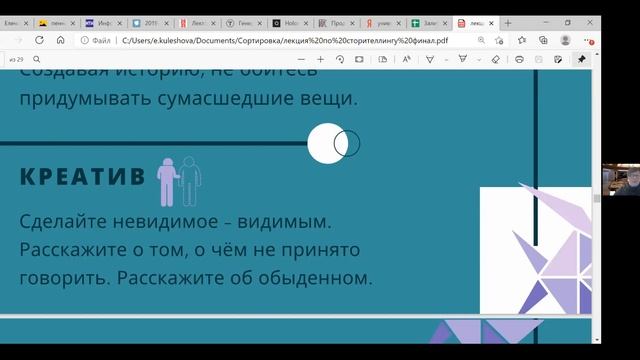Click the speaker's webcam thumbnail
This screenshot has height=360, width=640.
621,180
